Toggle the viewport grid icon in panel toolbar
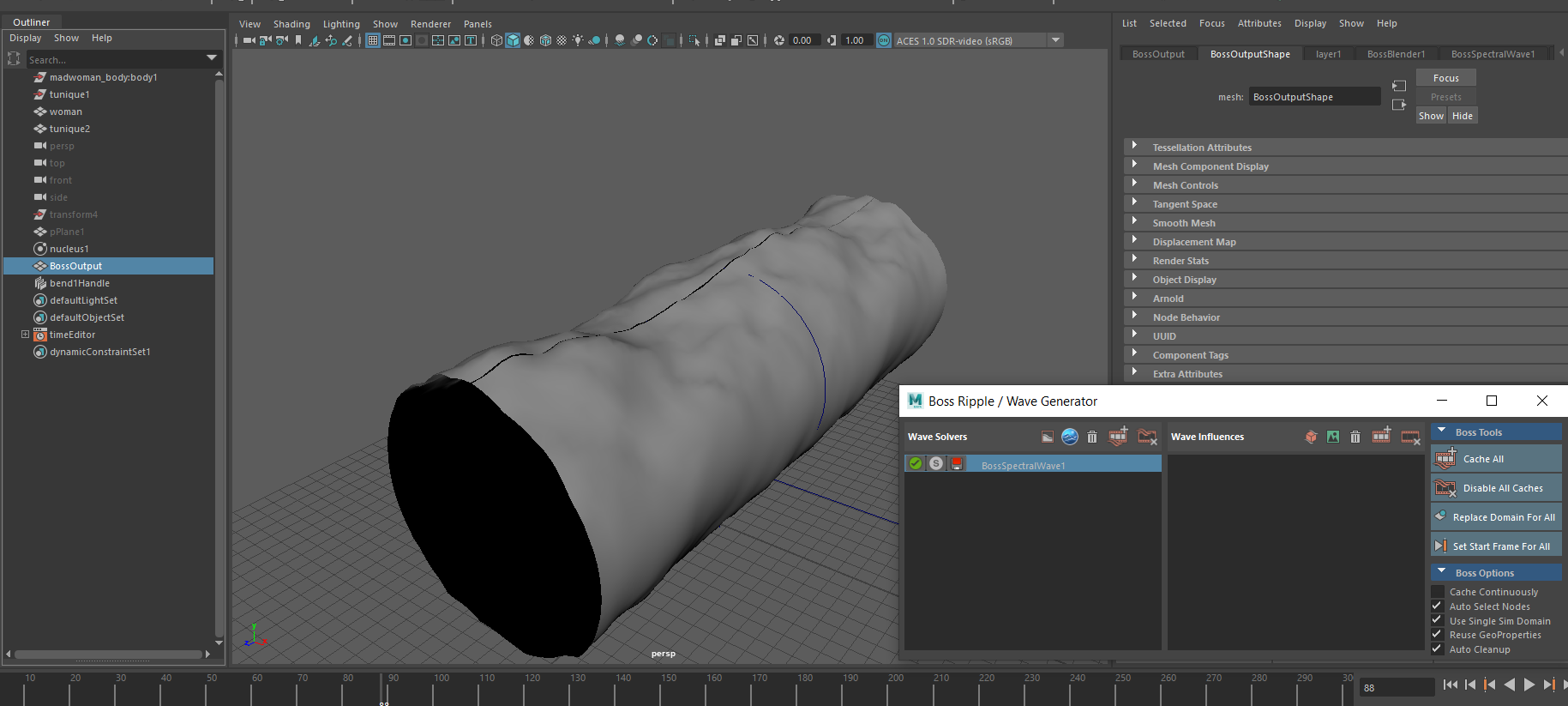 (x=373, y=40)
